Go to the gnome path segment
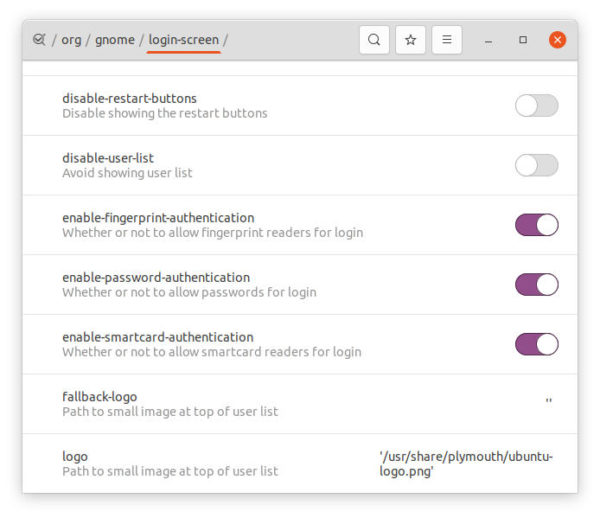 (x=115, y=40)
